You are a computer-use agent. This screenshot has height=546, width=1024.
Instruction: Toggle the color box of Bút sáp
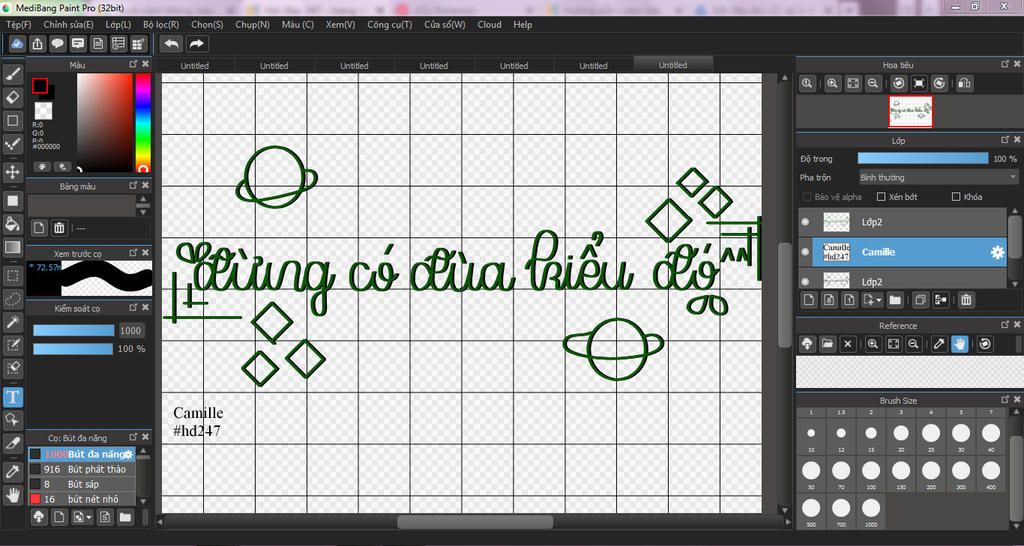[35, 484]
